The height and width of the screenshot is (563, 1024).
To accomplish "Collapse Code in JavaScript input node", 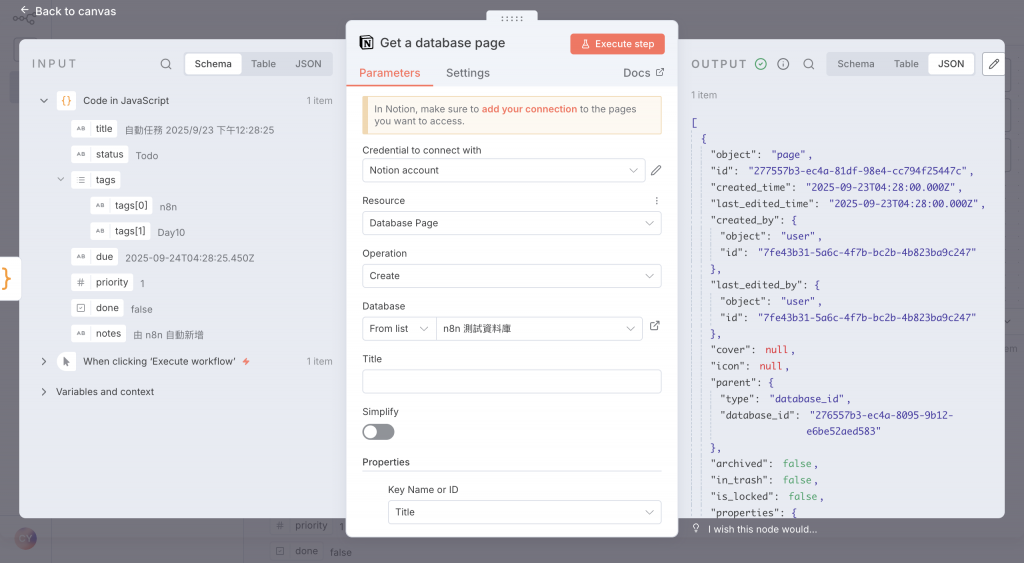I will click(x=44, y=101).
